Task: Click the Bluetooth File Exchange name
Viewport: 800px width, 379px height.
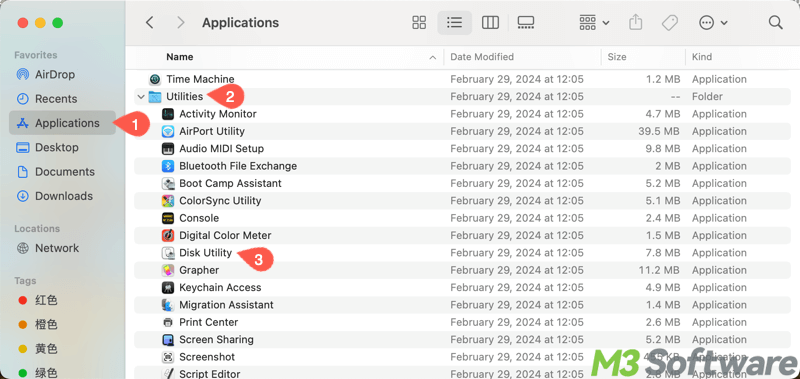Action: click(x=238, y=166)
